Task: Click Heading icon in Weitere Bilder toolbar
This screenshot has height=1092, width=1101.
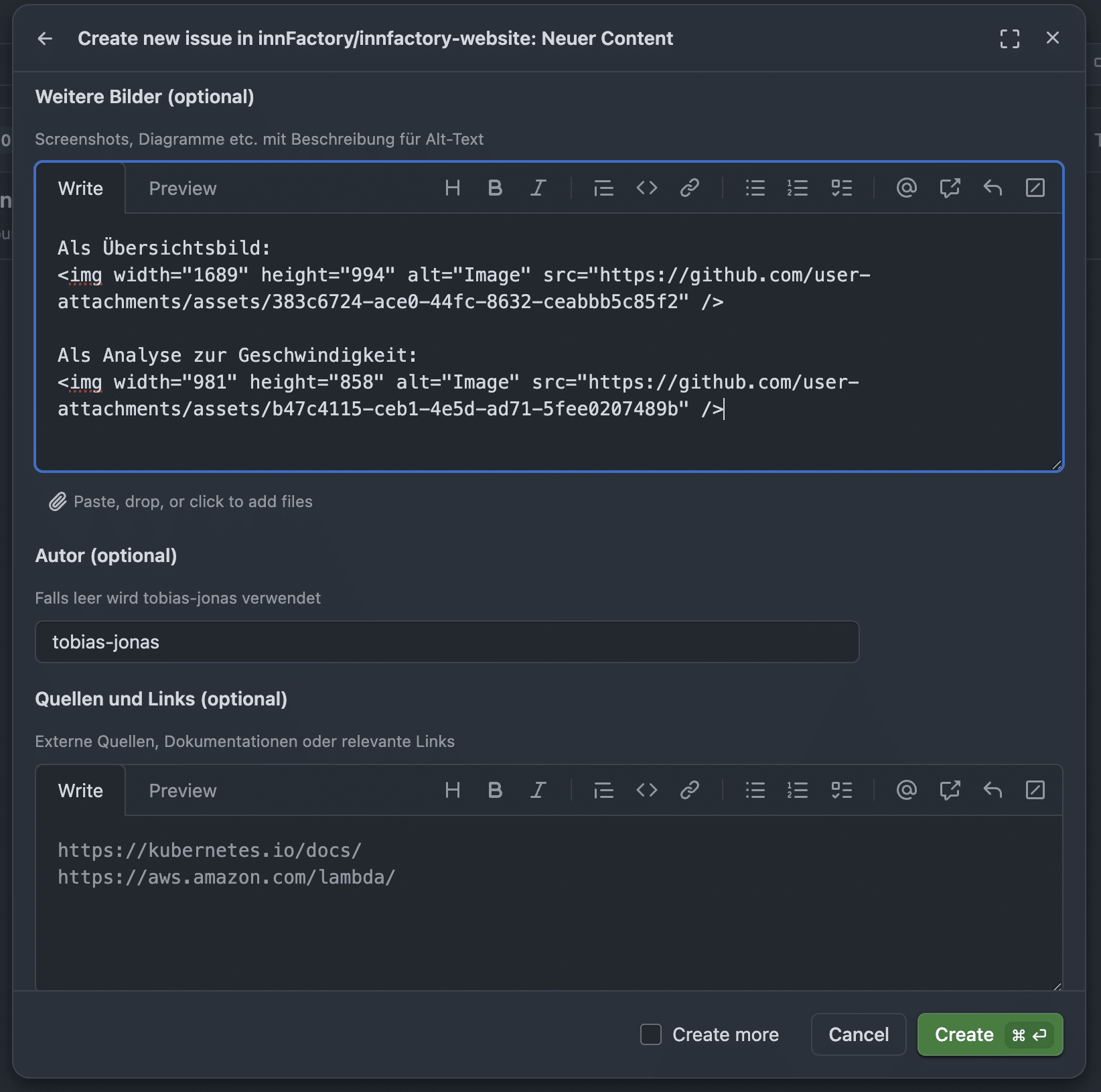Action: click(453, 188)
